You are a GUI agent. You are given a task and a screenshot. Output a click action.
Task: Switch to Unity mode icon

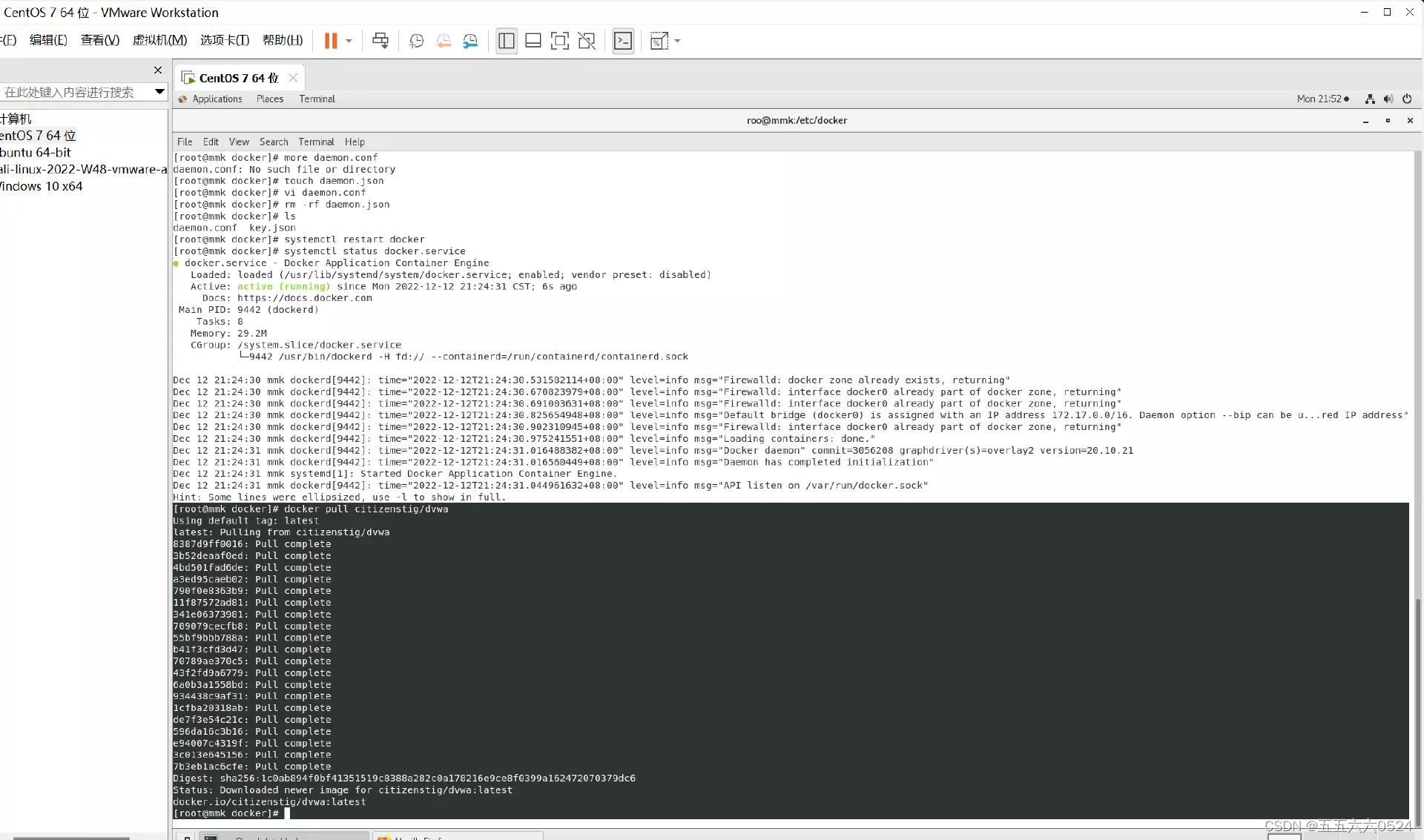pyautogui.click(x=587, y=41)
